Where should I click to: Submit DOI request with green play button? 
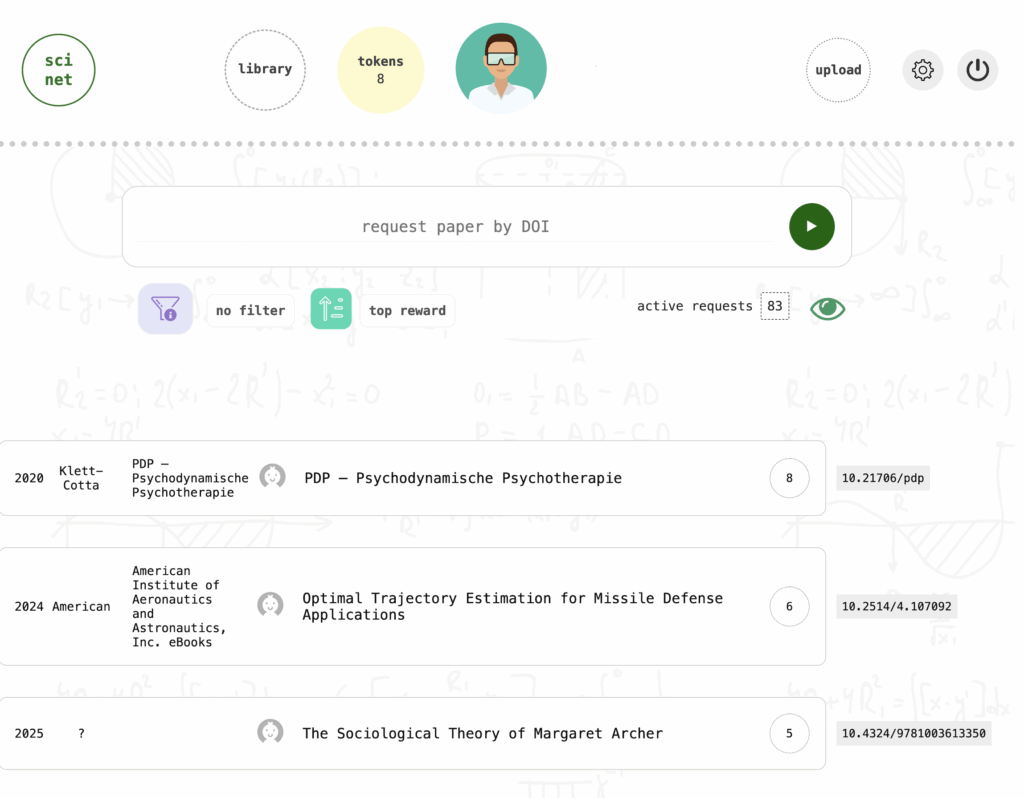(x=811, y=226)
